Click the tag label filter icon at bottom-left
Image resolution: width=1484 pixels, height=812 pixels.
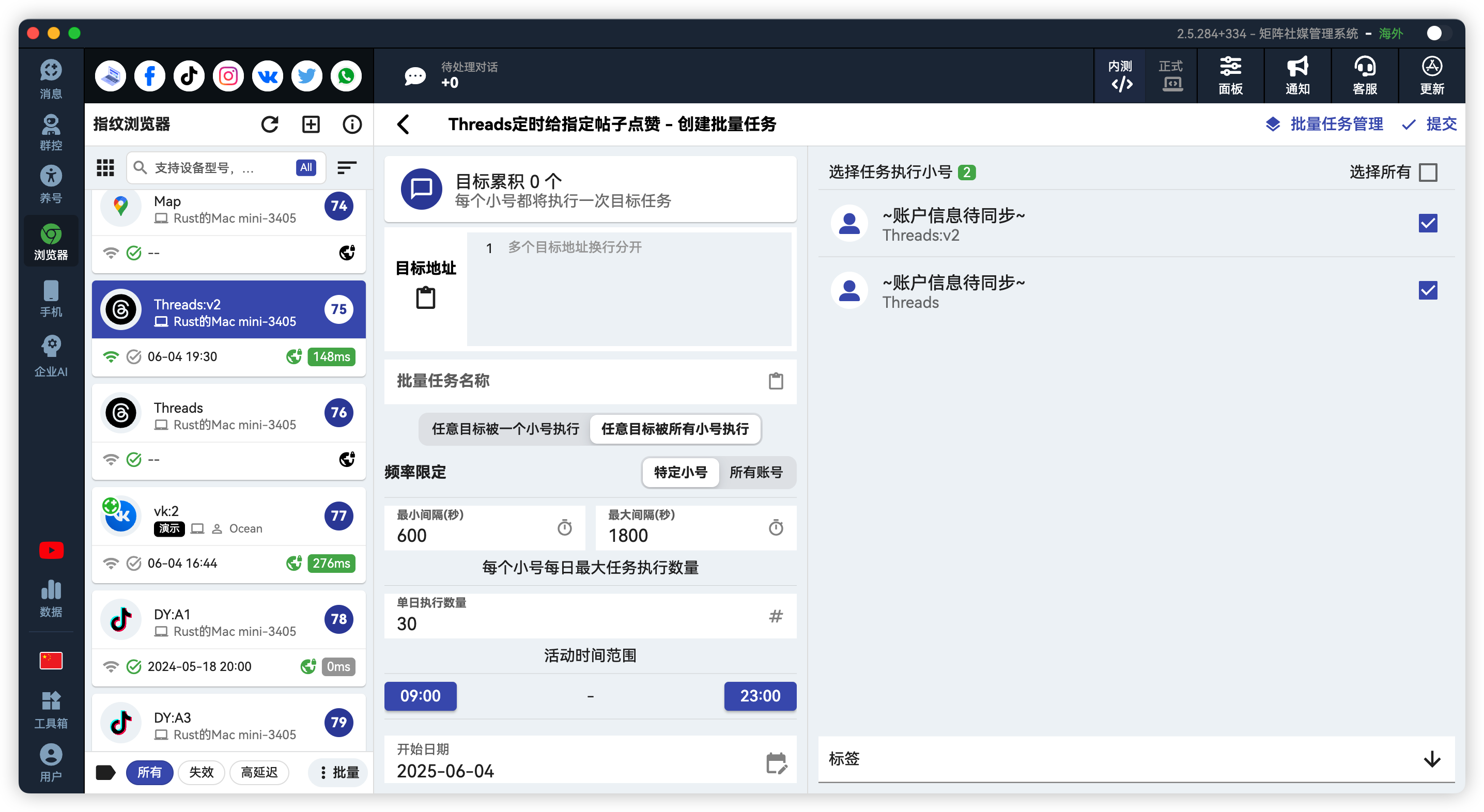tap(105, 772)
